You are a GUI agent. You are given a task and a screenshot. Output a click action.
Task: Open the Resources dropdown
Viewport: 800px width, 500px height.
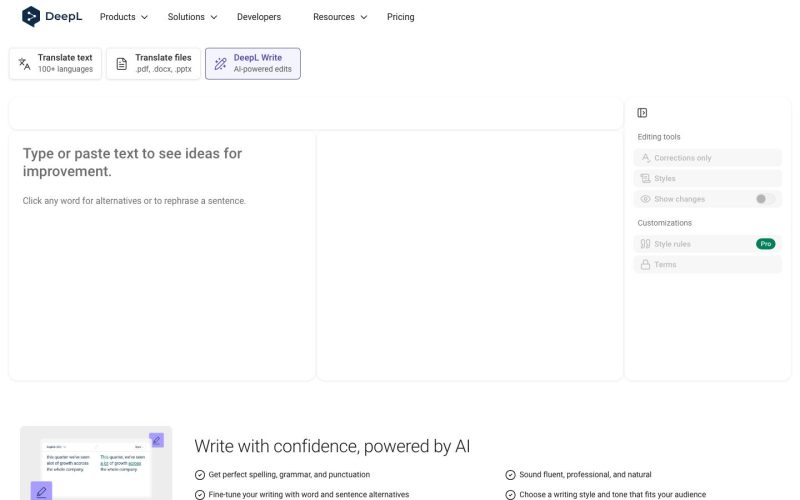pos(340,17)
